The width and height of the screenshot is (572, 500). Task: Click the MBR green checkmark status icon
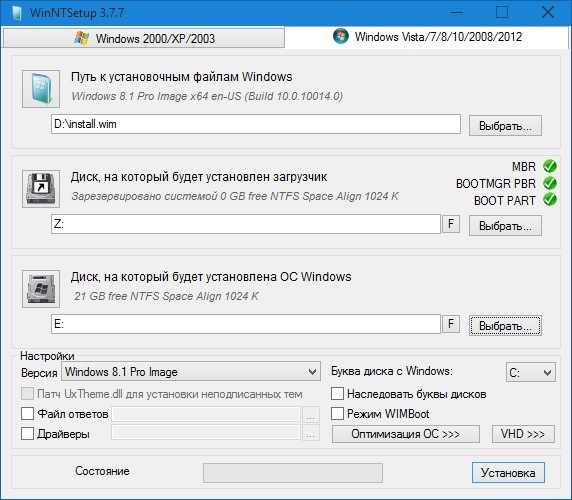(x=550, y=166)
